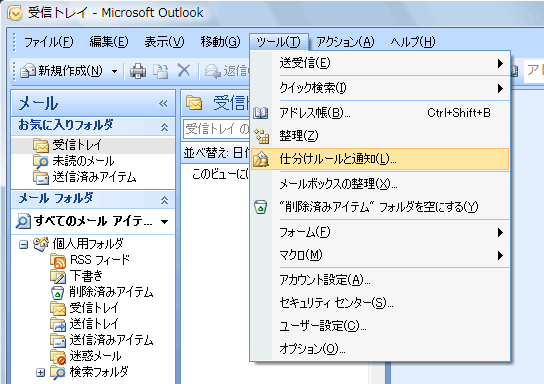Click the メール pane title

click(x=38, y=103)
